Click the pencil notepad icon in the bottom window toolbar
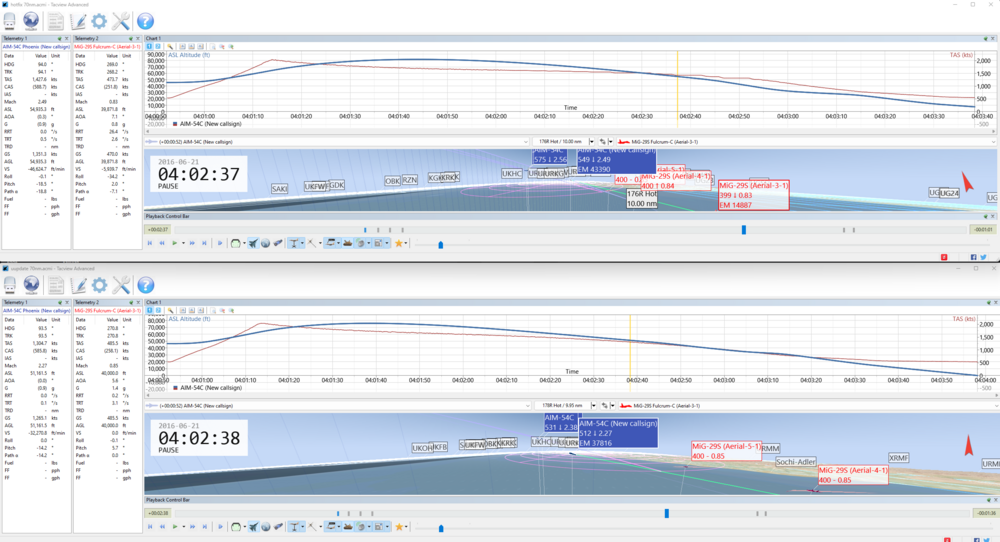This screenshot has height=542, width=1000. 78,285
